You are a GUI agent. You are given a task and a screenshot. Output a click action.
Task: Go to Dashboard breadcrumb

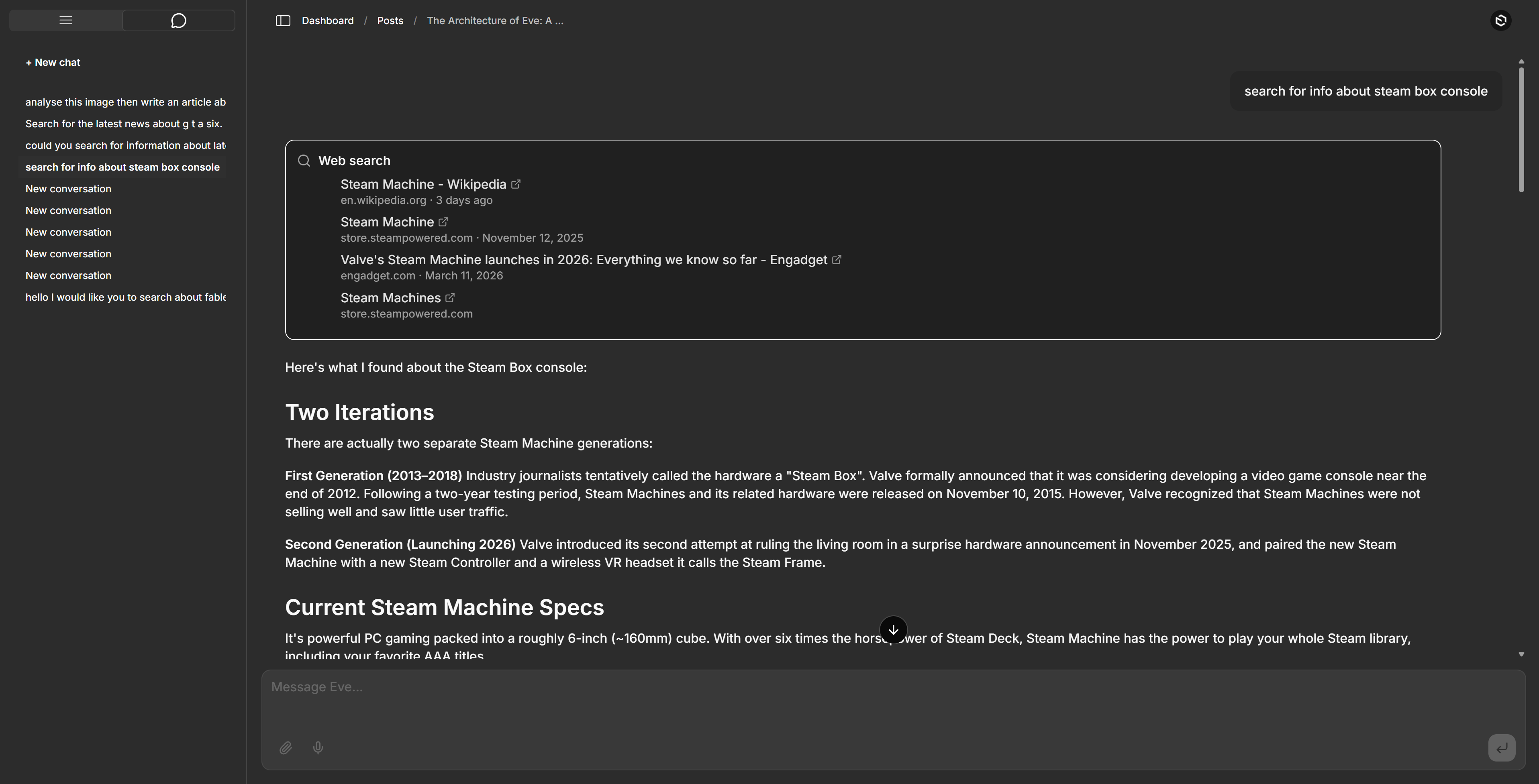327,21
